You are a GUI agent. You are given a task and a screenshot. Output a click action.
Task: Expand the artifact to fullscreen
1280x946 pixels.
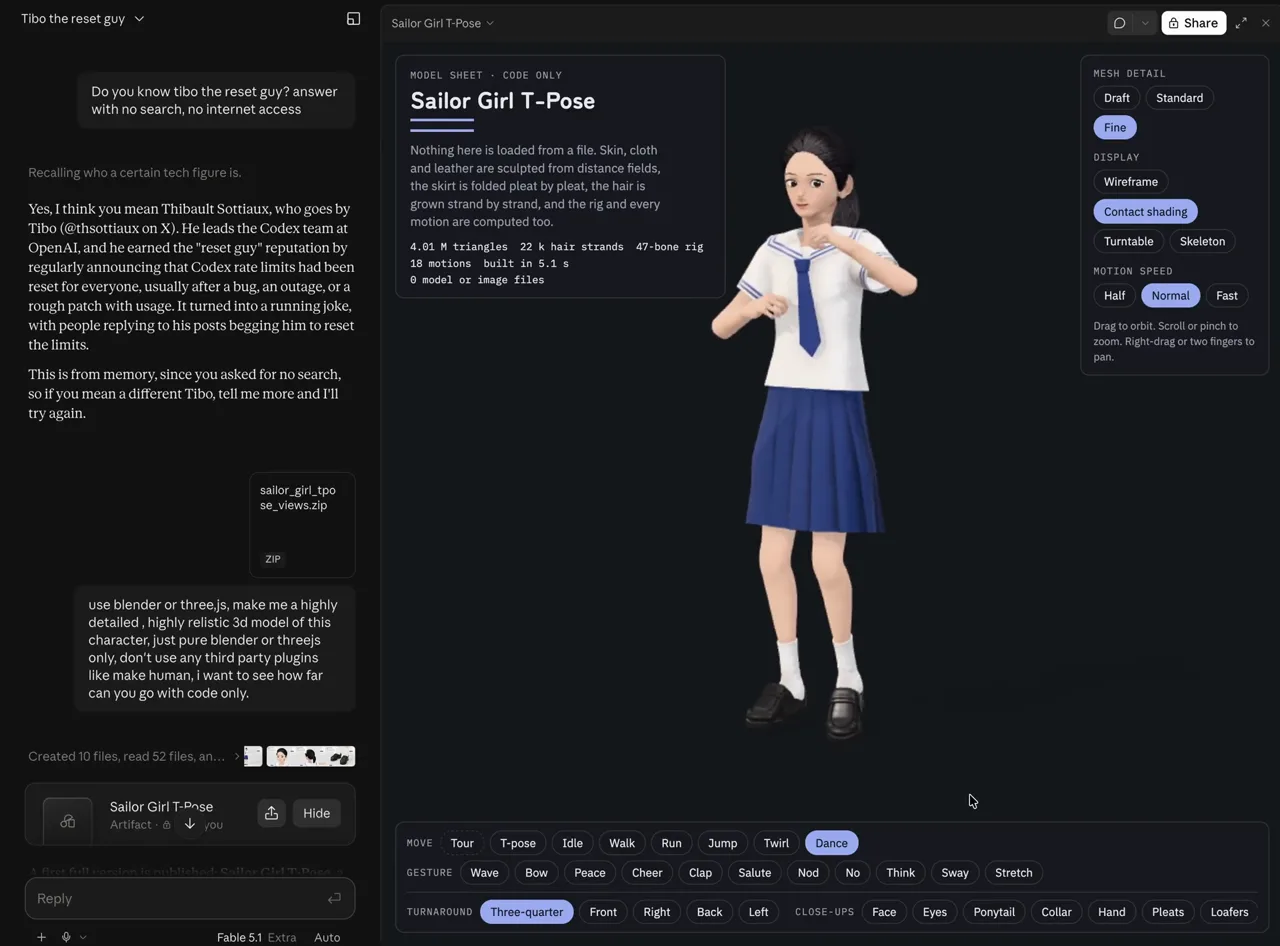click(1241, 23)
